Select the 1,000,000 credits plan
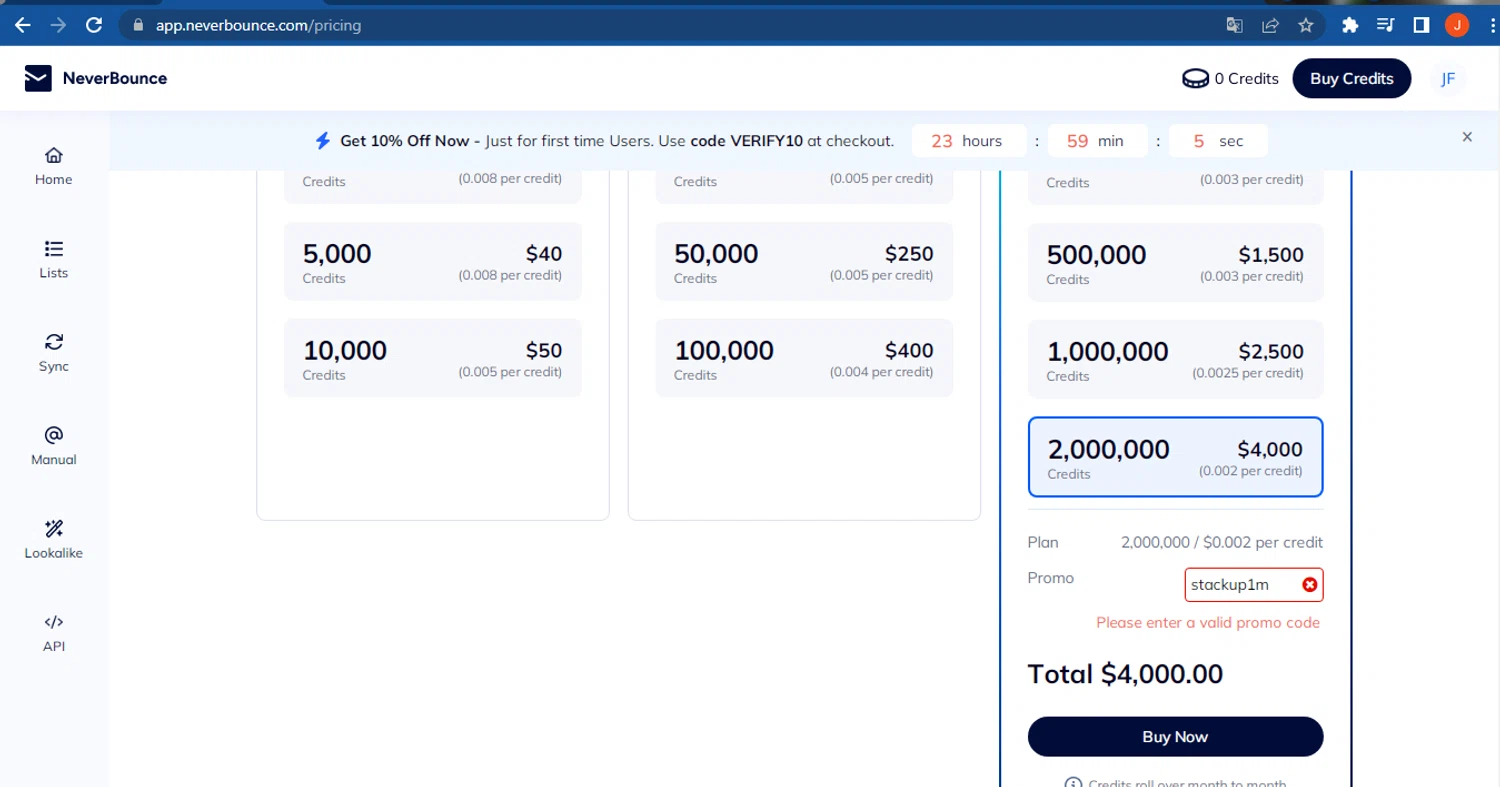The height and width of the screenshot is (787, 1500). click(x=1175, y=359)
